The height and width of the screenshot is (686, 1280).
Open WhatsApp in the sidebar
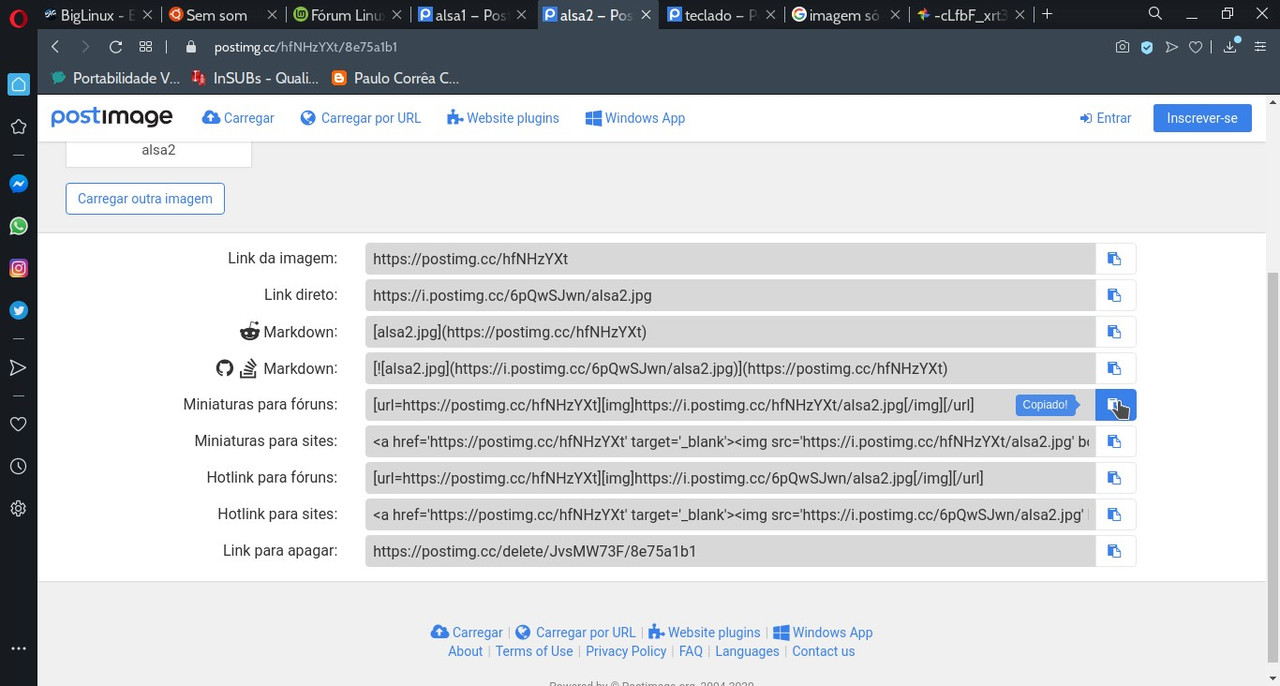[18, 226]
